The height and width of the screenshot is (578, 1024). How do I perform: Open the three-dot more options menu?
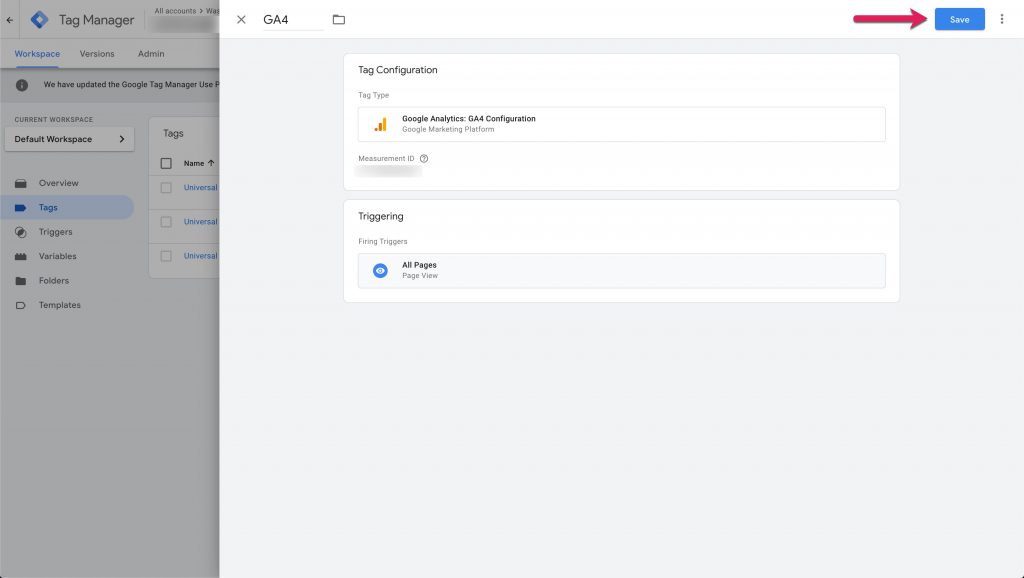tap(1002, 19)
